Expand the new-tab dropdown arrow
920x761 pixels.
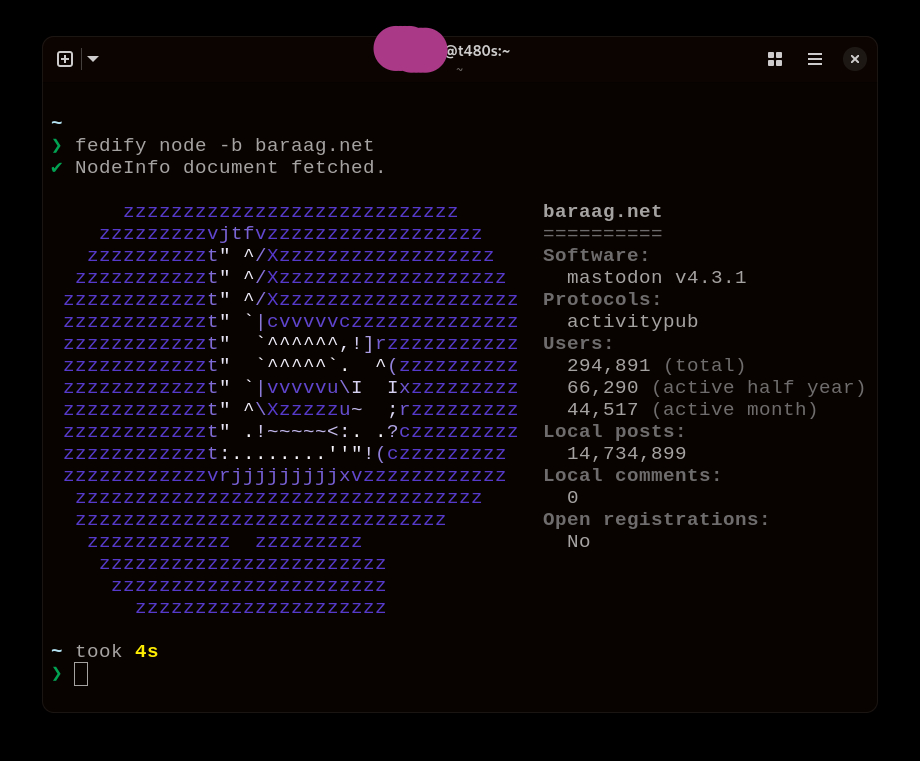click(x=93, y=59)
